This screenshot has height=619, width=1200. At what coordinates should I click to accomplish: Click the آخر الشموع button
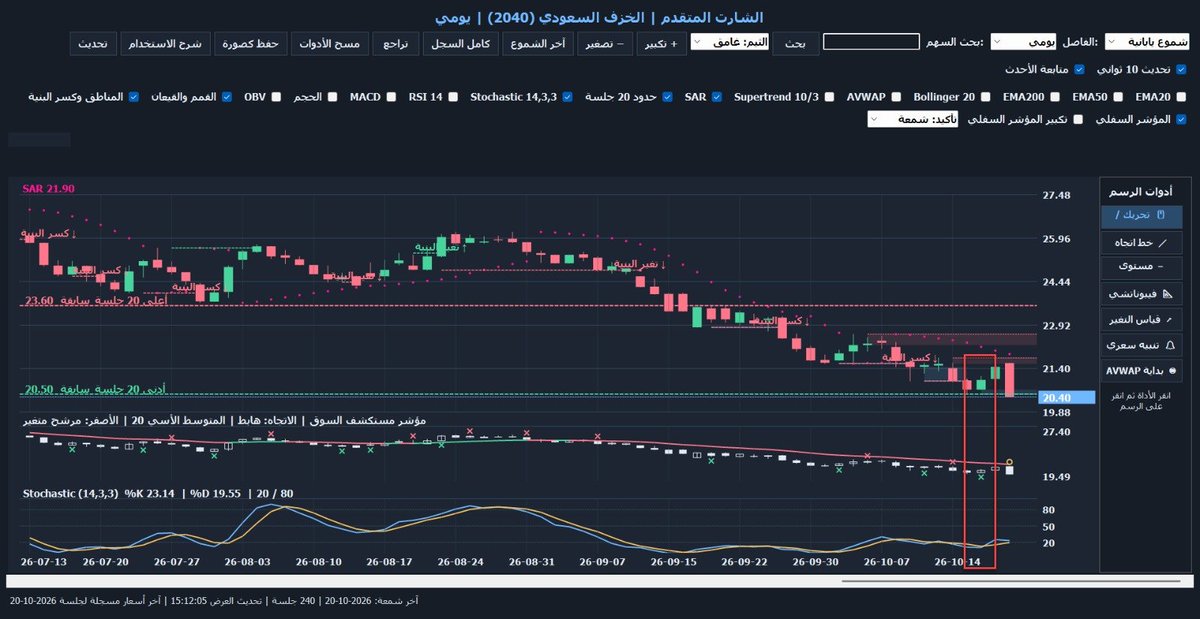point(540,43)
